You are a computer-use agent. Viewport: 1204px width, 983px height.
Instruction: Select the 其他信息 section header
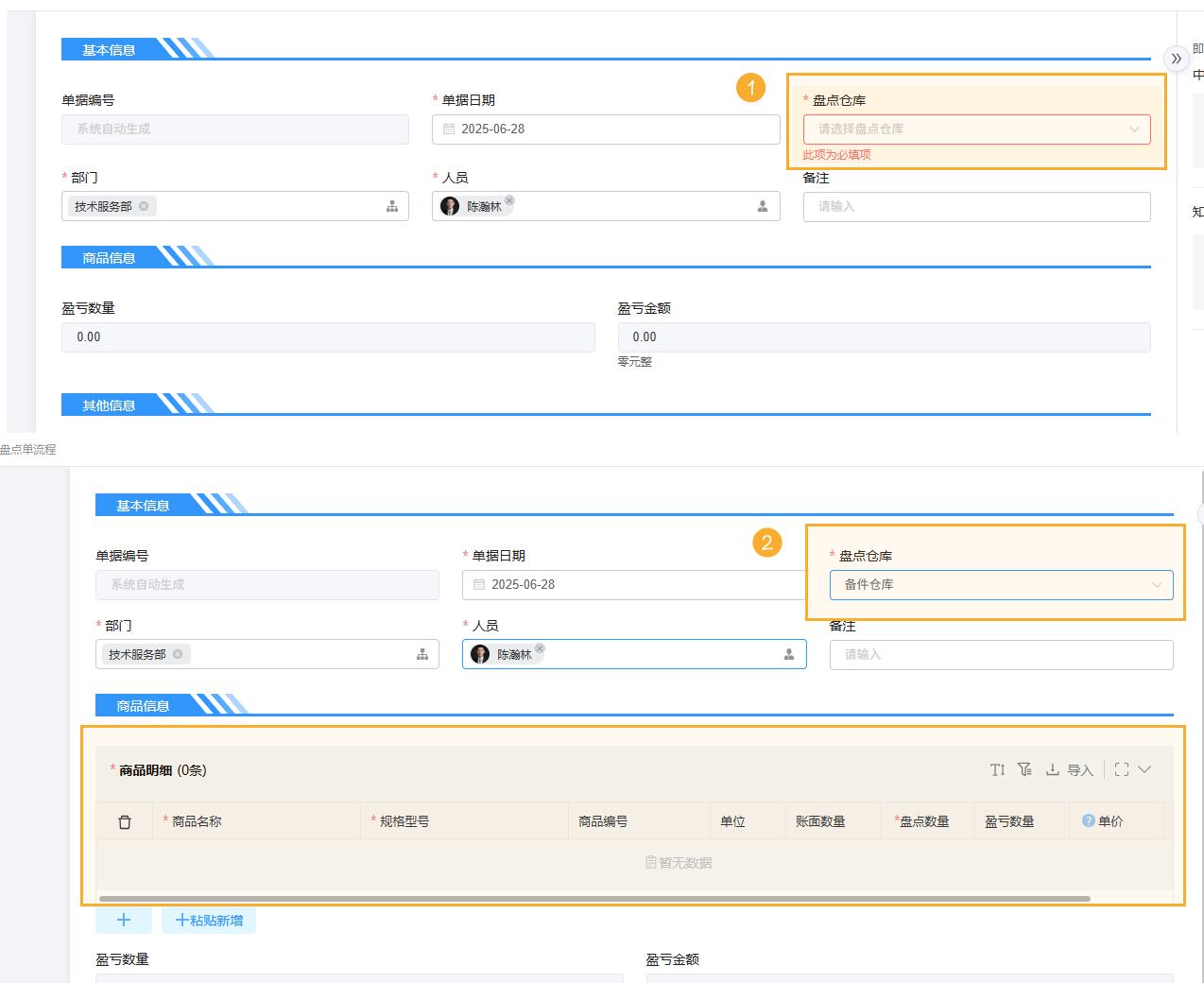(x=109, y=405)
